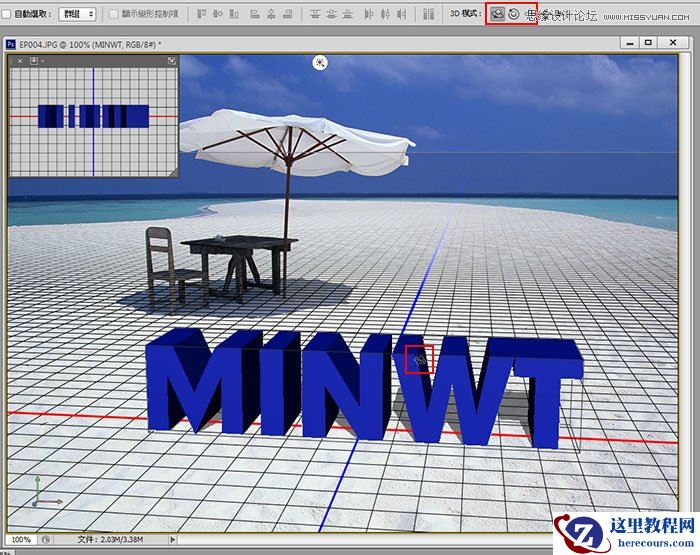Click the auto-align layers icon
The height and width of the screenshot is (555, 700).
pos(429,14)
